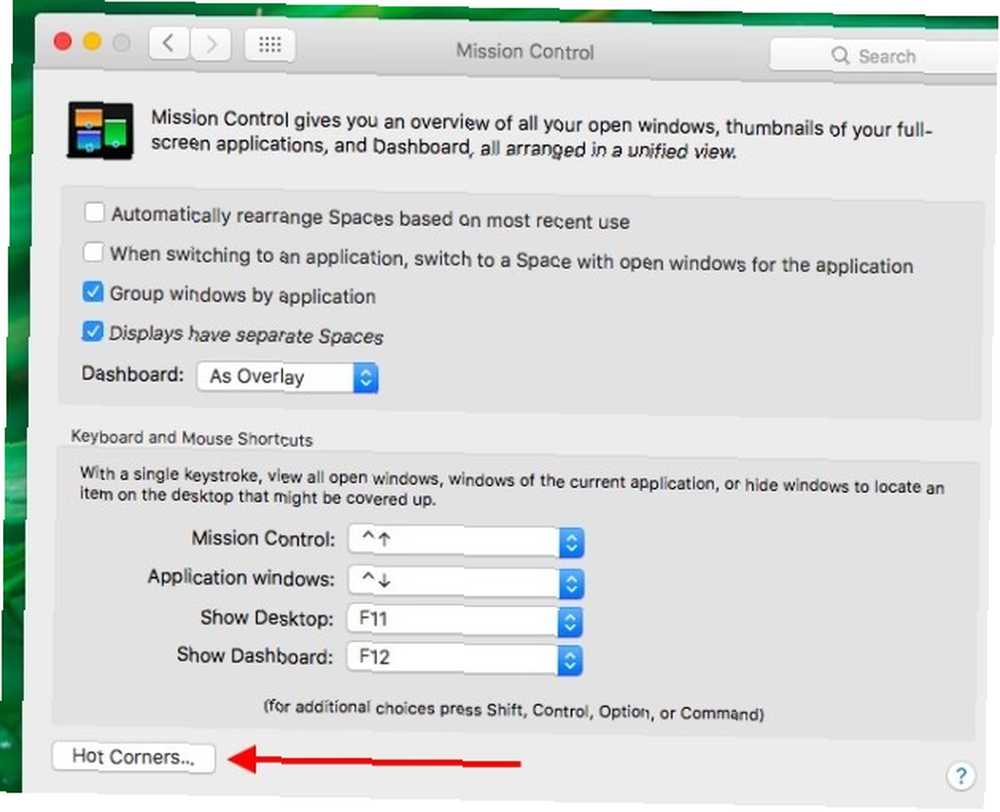Open the Application windows shortcut dropdown

coord(466,581)
